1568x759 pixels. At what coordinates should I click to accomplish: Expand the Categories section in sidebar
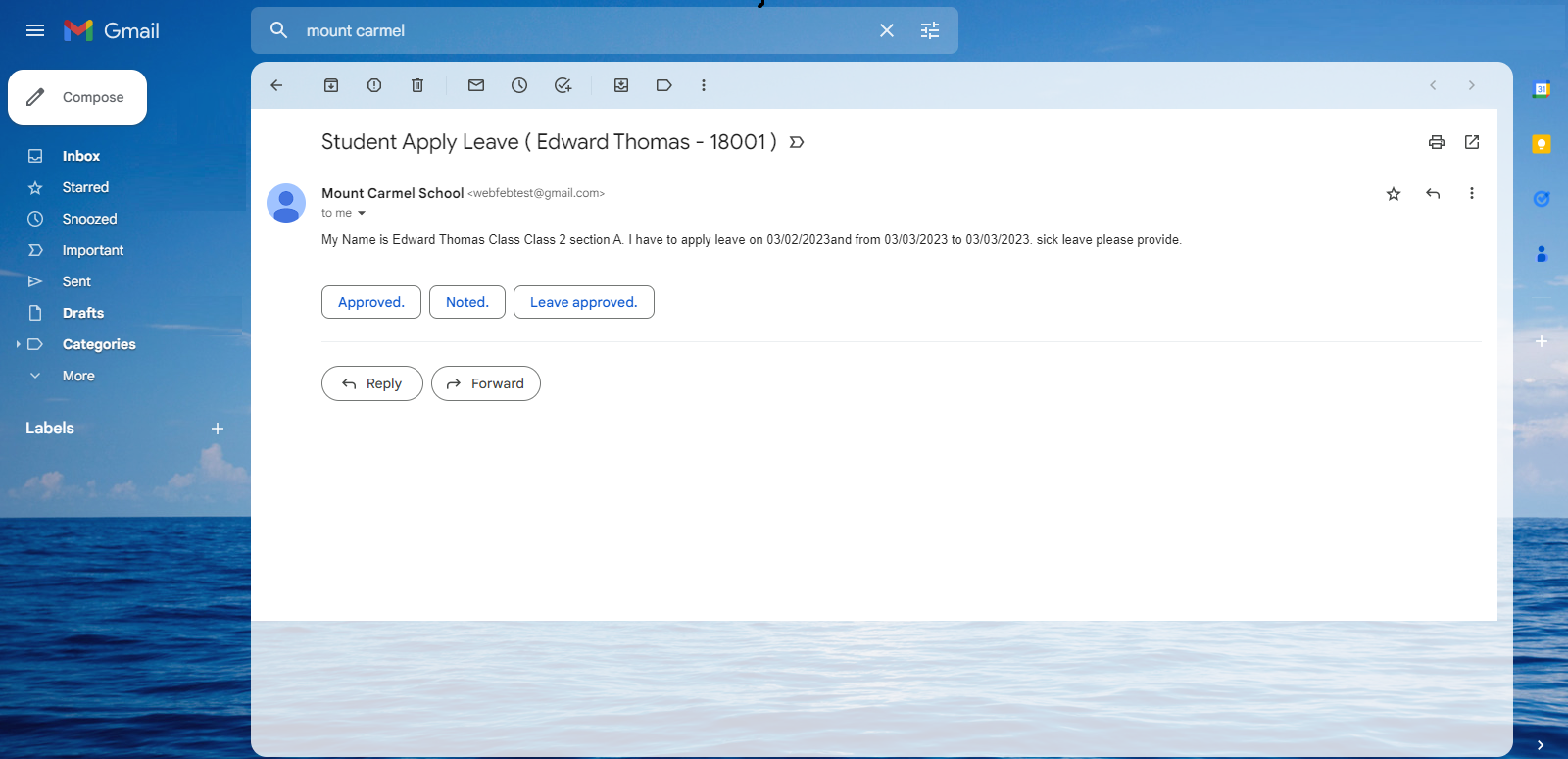19,344
